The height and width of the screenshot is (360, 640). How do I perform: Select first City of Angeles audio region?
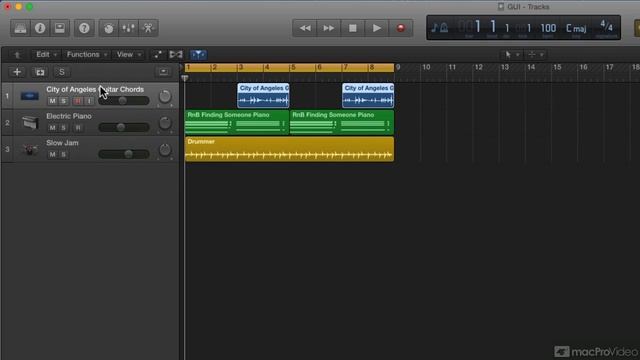263,96
